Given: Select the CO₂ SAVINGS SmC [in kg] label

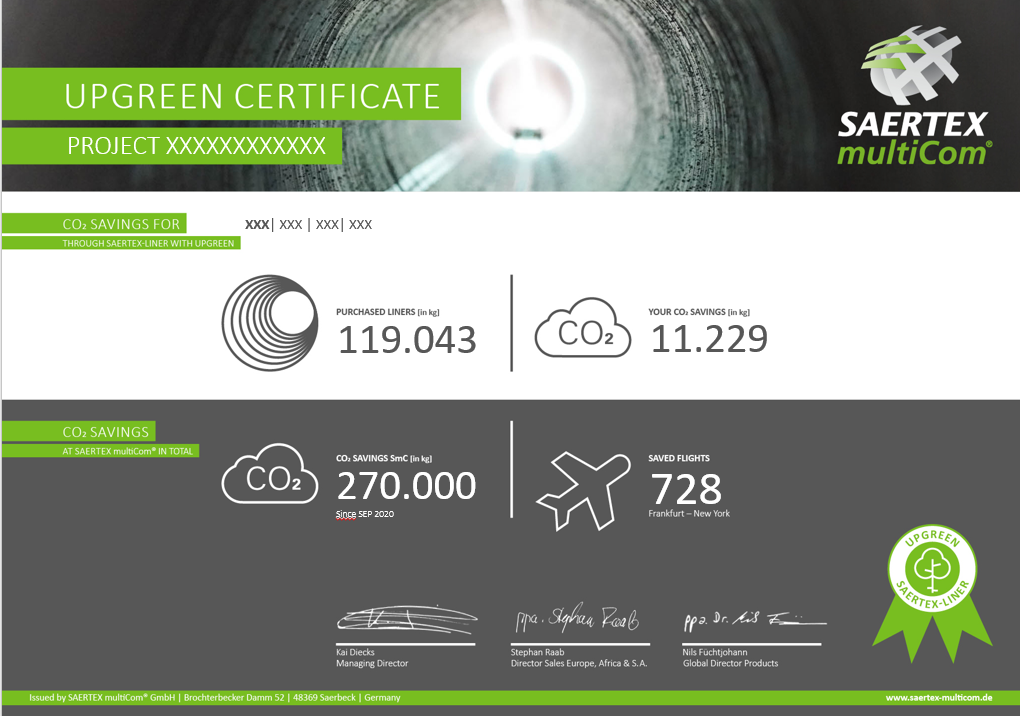Looking at the screenshot, I should point(384,458).
